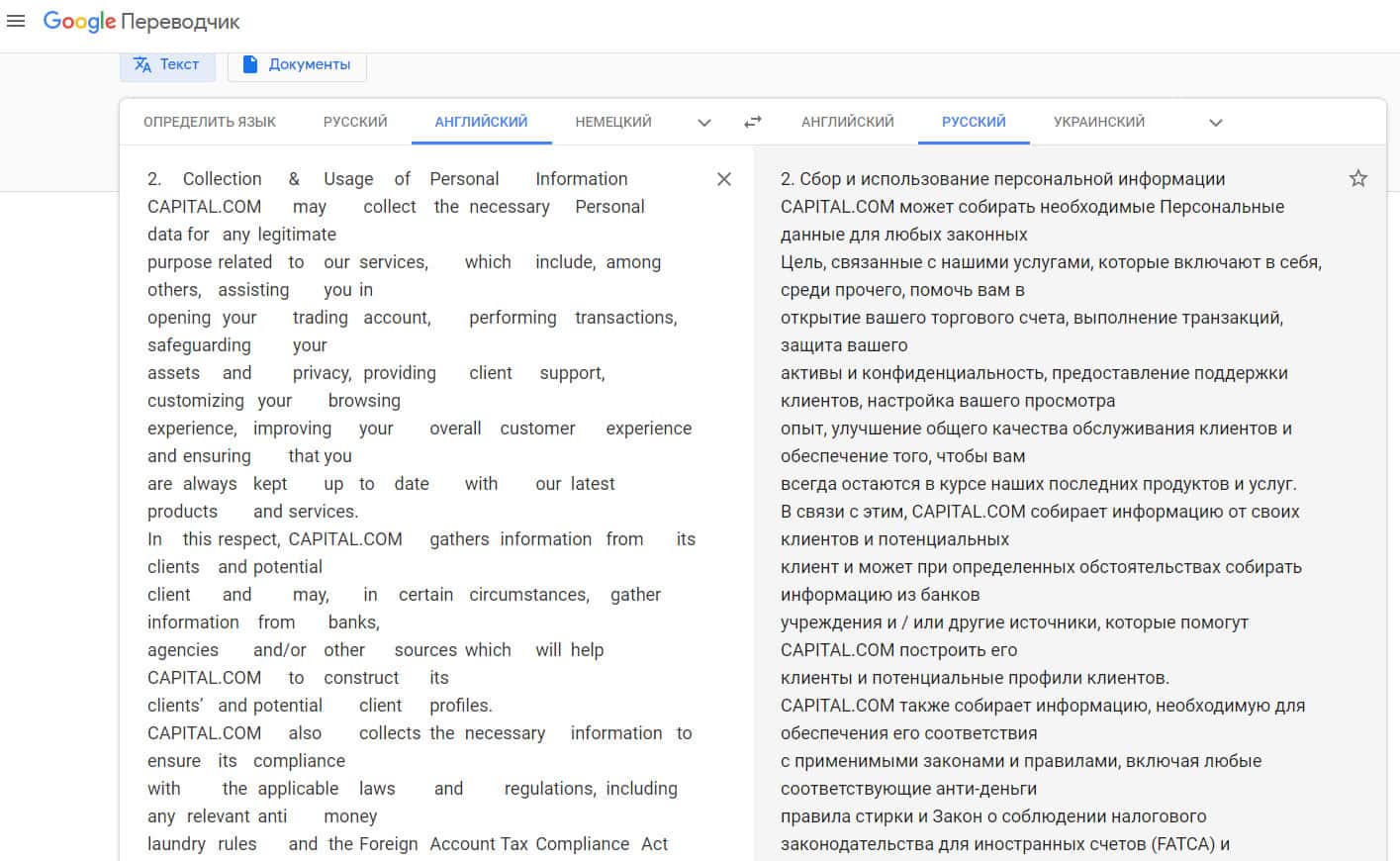Click the Google logo
1400x861 pixels.
click(x=79, y=22)
